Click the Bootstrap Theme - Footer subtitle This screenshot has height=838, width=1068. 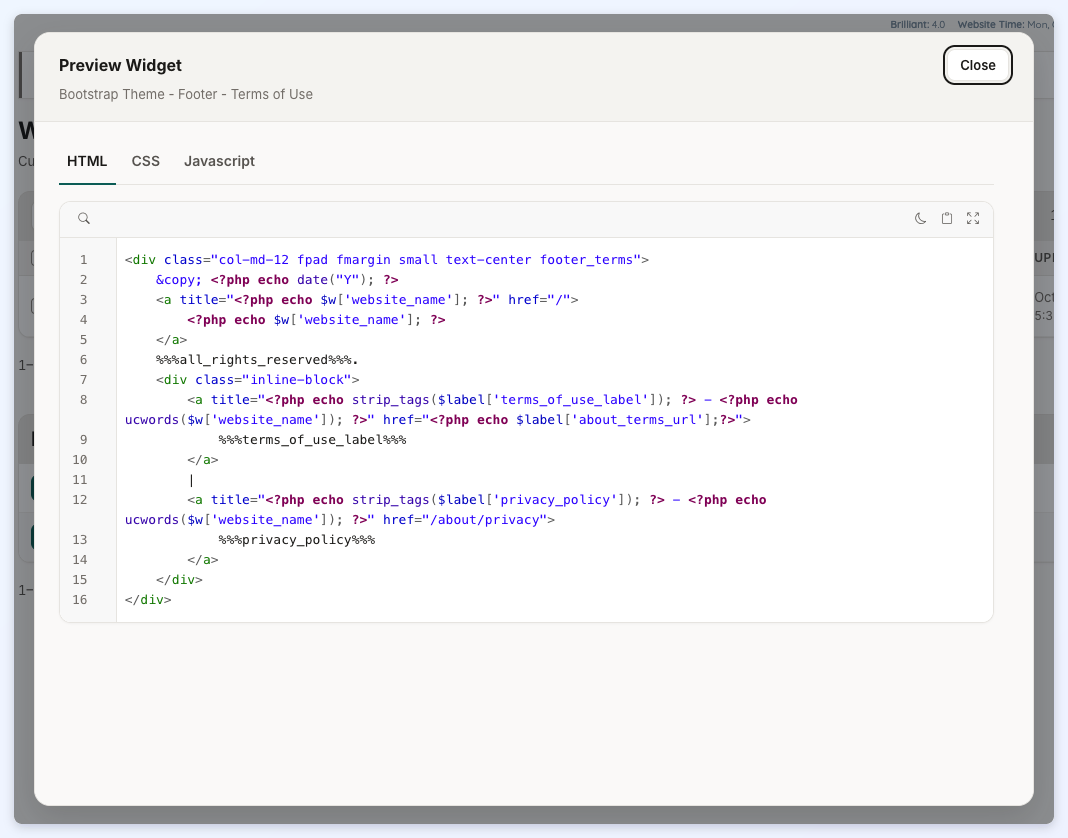tap(186, 95)
